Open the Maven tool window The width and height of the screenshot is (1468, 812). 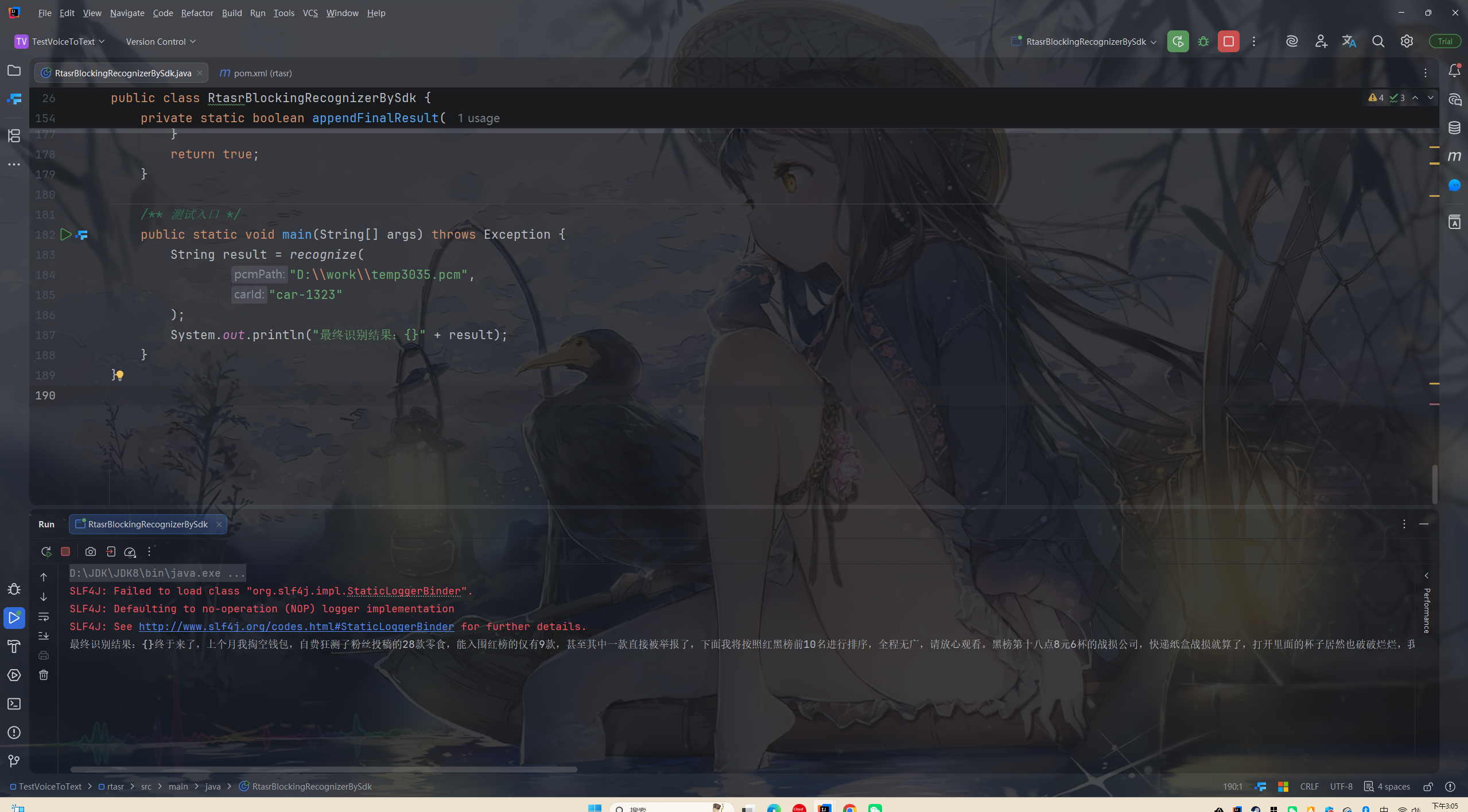pyautogui.click(x=1454, y=156)
